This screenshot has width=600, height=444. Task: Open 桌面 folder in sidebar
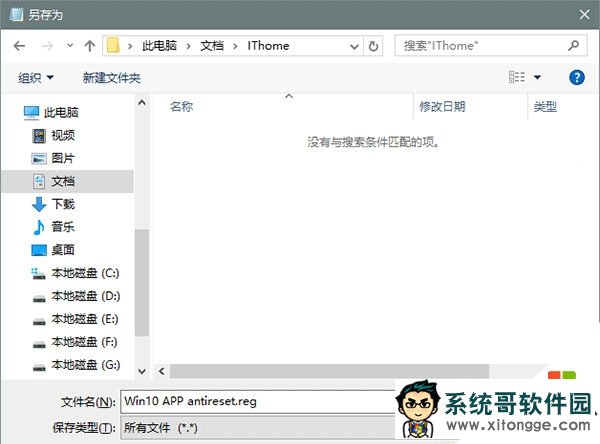63,250
